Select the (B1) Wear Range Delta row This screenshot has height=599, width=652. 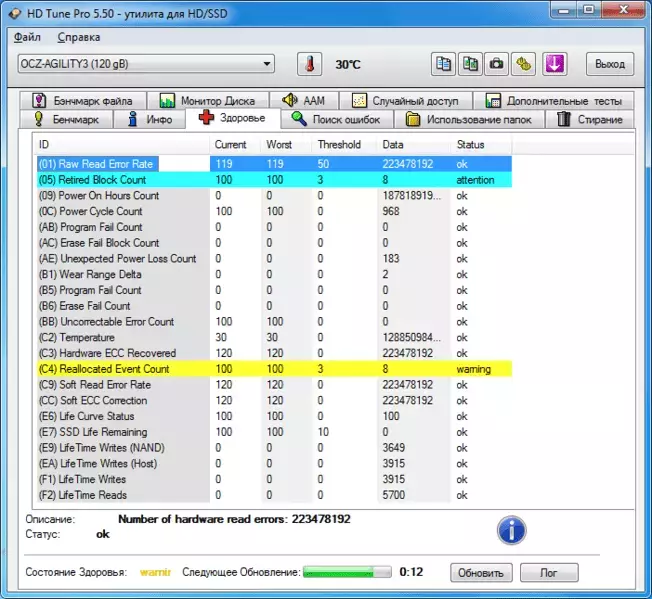[274, 274]
